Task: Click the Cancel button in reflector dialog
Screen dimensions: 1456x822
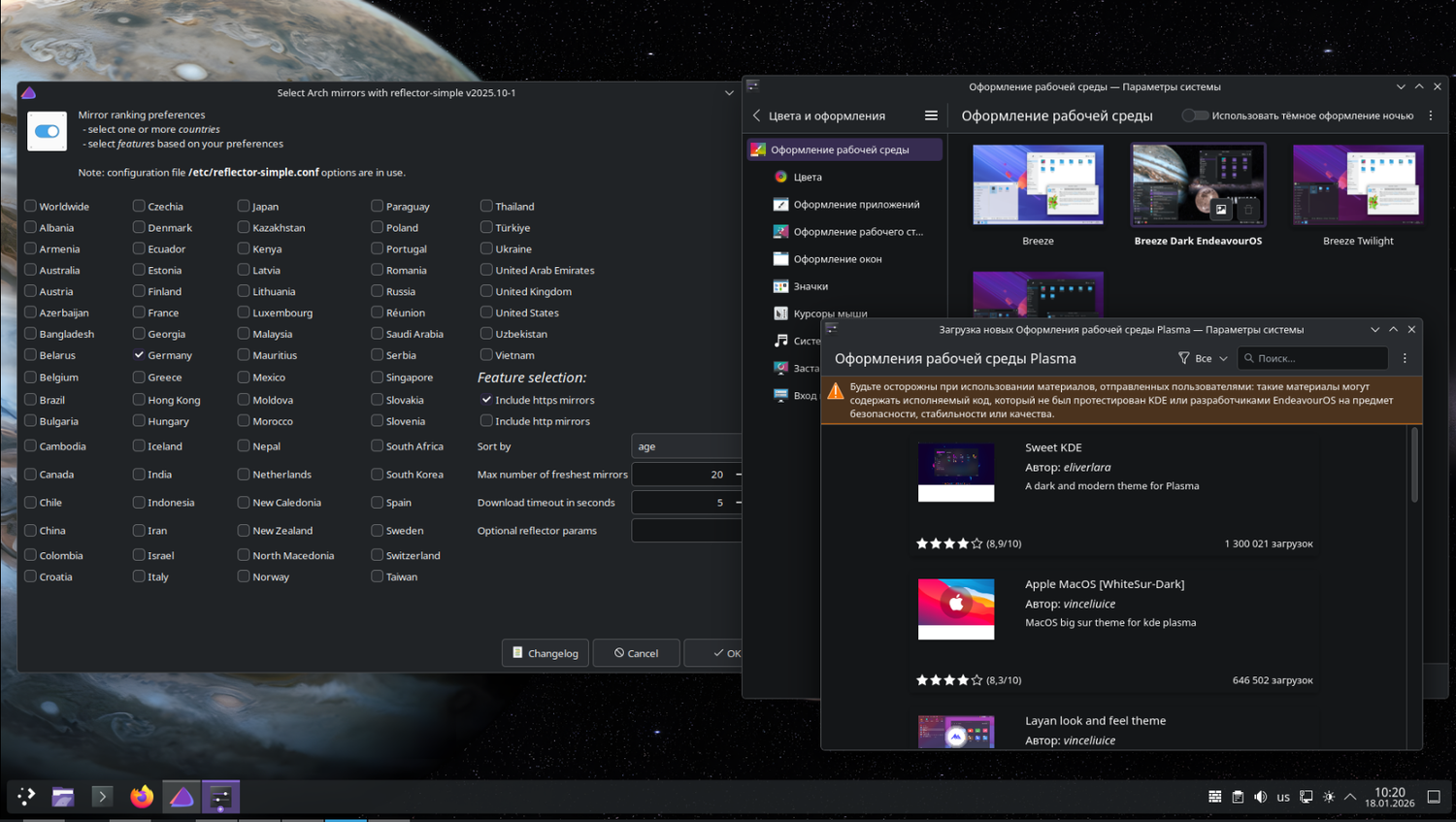Action: tap(636, 653)
